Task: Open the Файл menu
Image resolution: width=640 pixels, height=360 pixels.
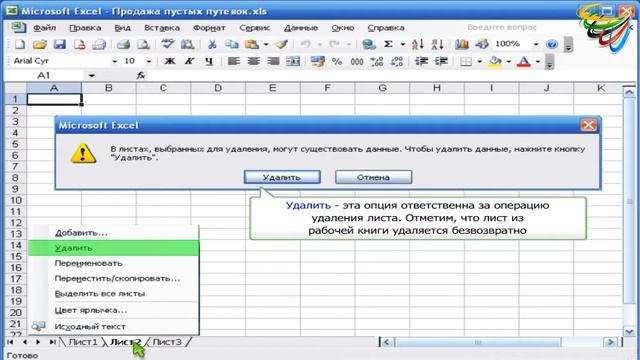Action: pos(44,28)
